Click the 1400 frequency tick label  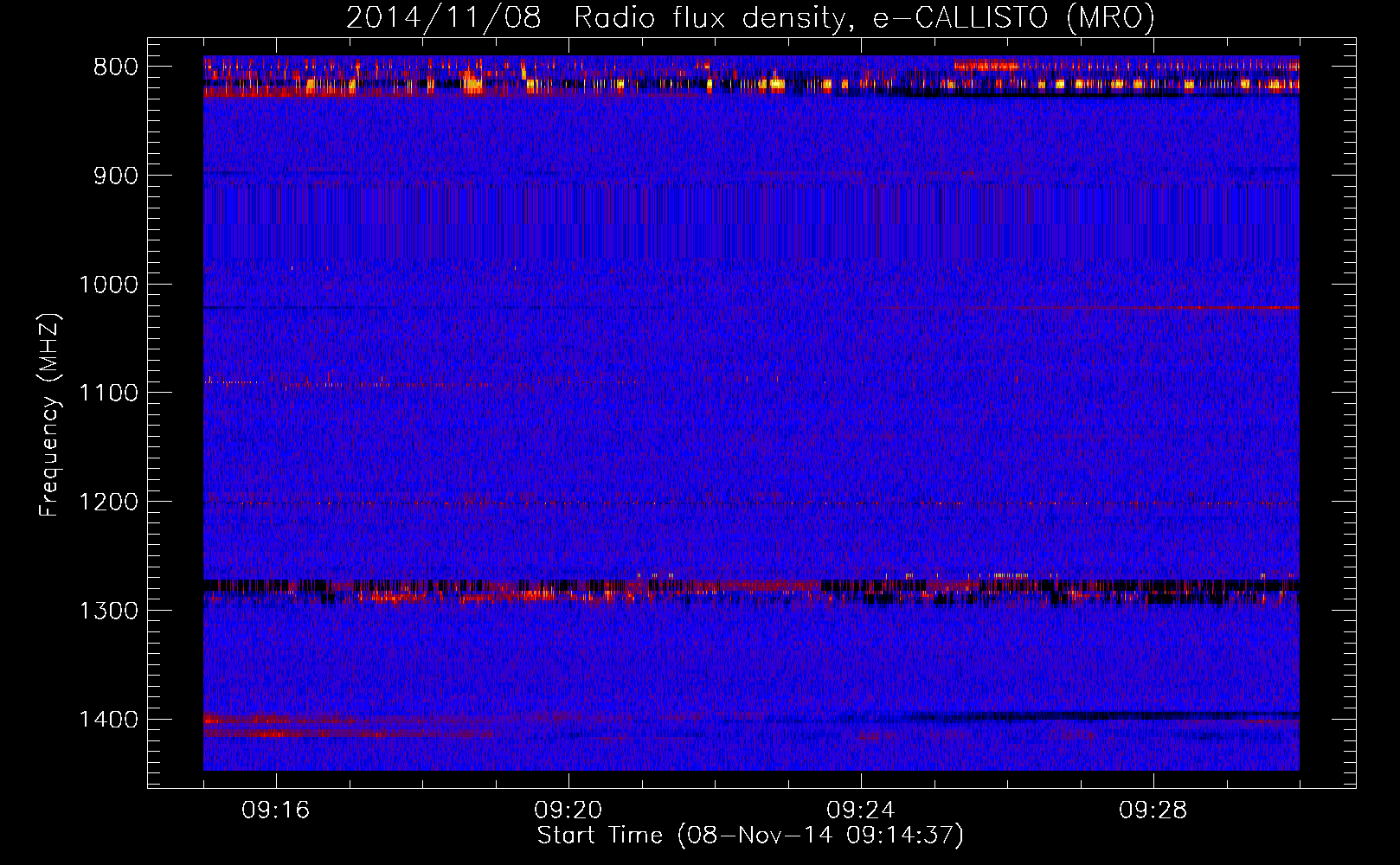coord(108,720)
